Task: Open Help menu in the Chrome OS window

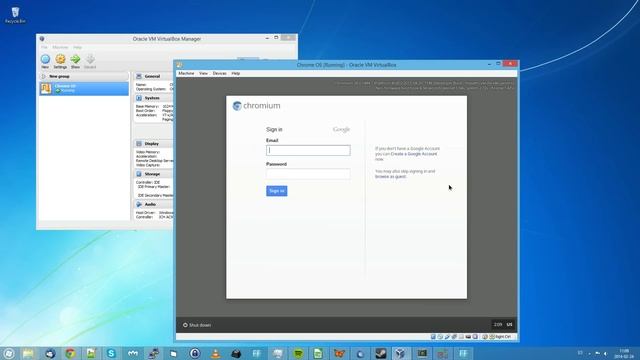Action: point(236,73)
